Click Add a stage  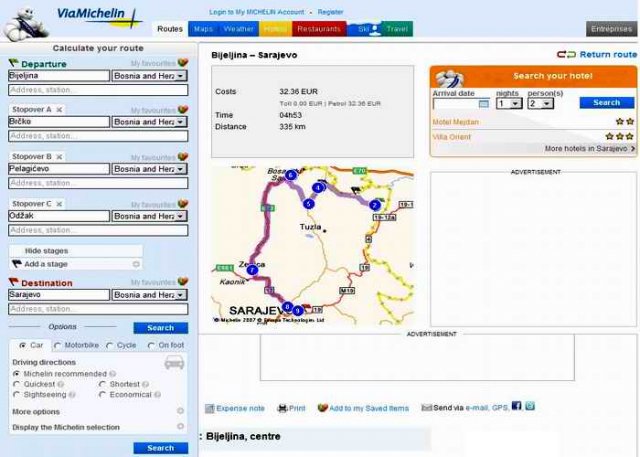pyautogui.click(x=76, y=264)
